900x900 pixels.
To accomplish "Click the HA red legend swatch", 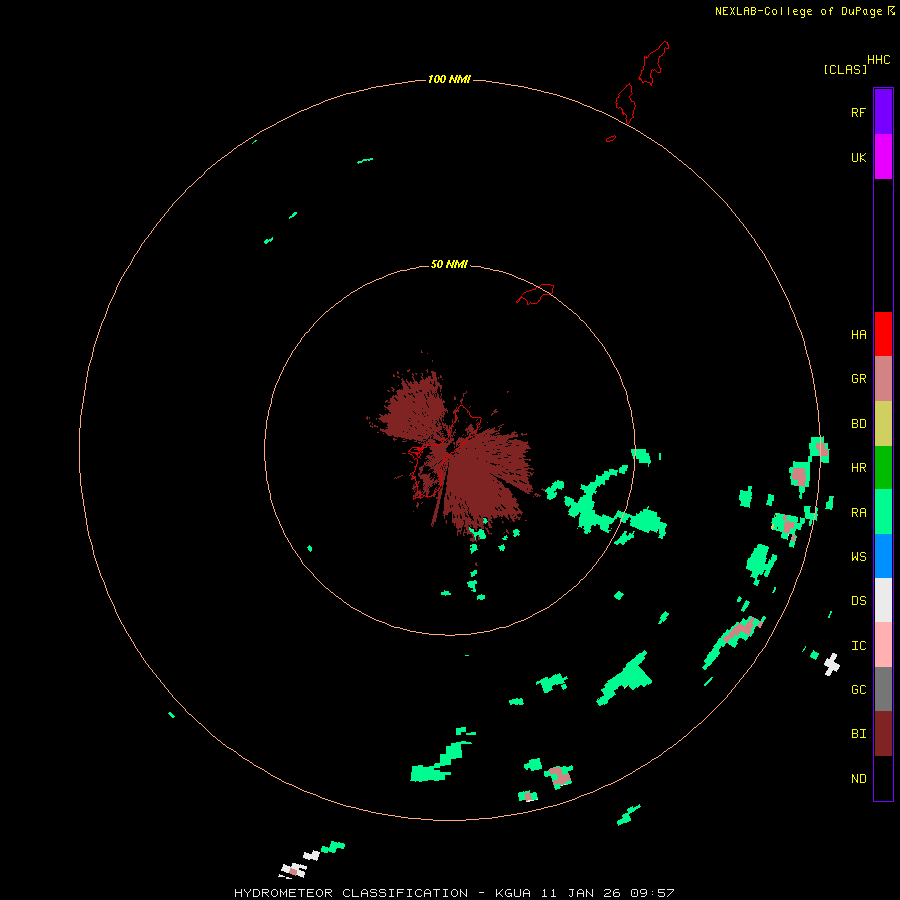I will pos(883,334).
